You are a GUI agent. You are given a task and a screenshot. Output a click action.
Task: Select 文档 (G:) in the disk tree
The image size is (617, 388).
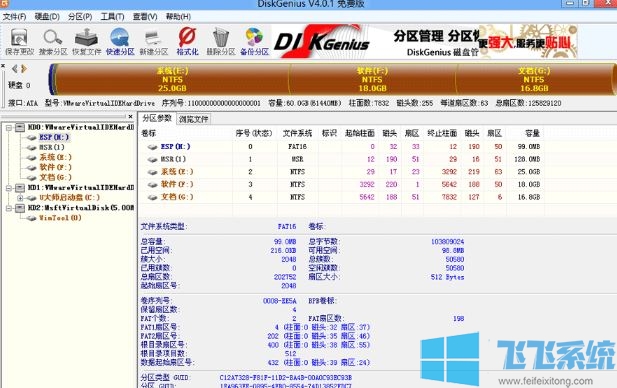click(55, 177)
